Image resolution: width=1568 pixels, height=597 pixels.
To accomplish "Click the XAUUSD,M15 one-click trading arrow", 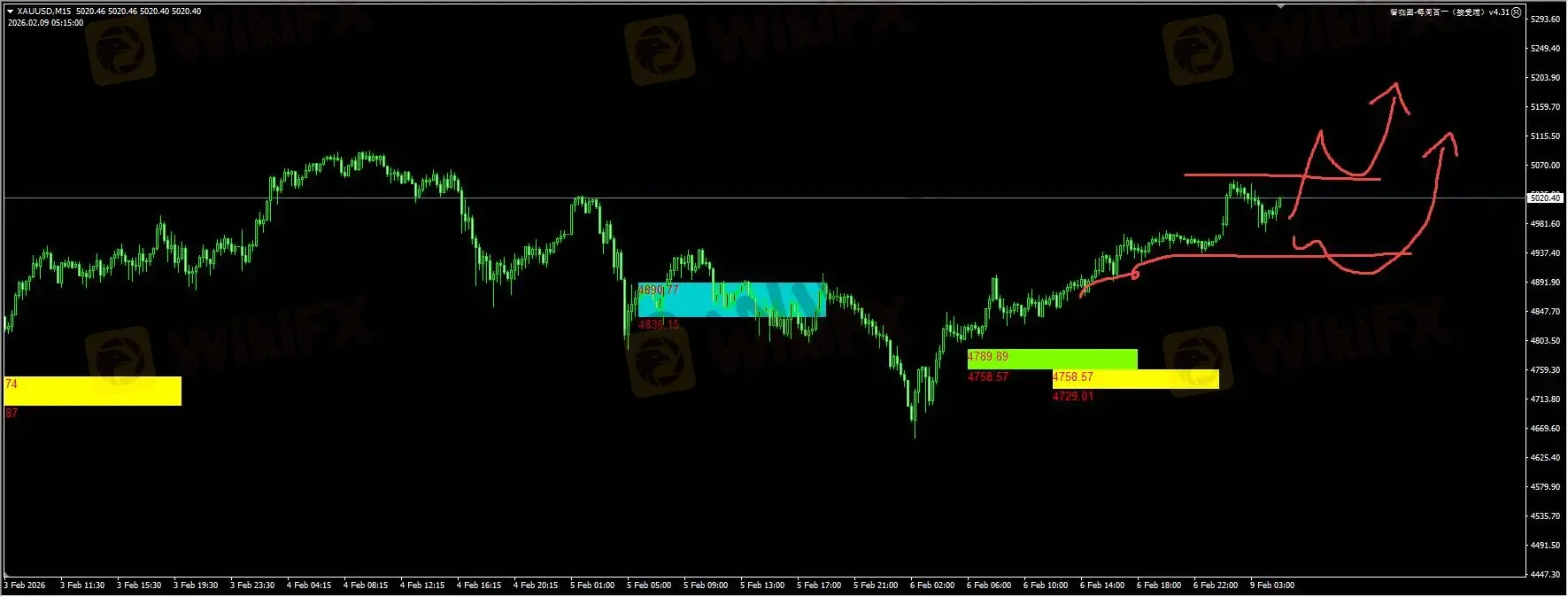I will (10, 12).
